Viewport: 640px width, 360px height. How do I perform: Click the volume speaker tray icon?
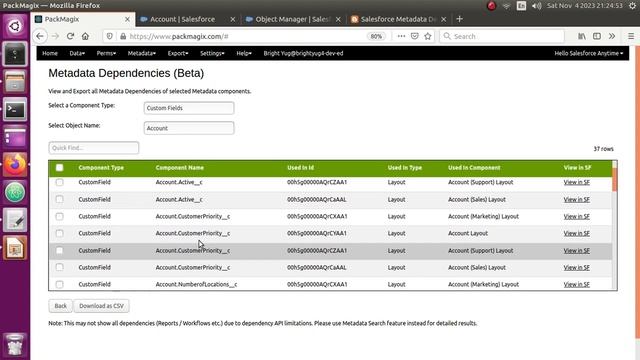click(x=537, y=6)
